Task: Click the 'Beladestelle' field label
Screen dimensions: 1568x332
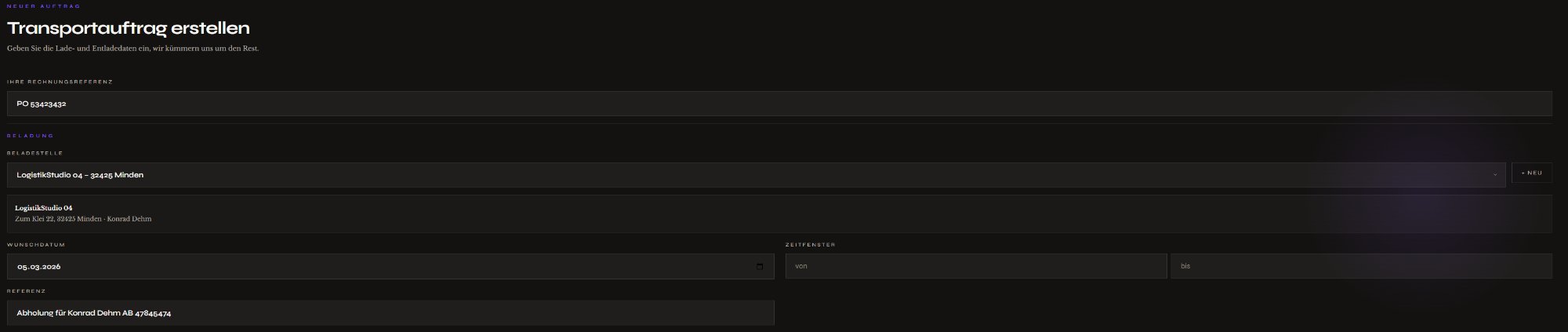Action: click(x=34, y=153)
